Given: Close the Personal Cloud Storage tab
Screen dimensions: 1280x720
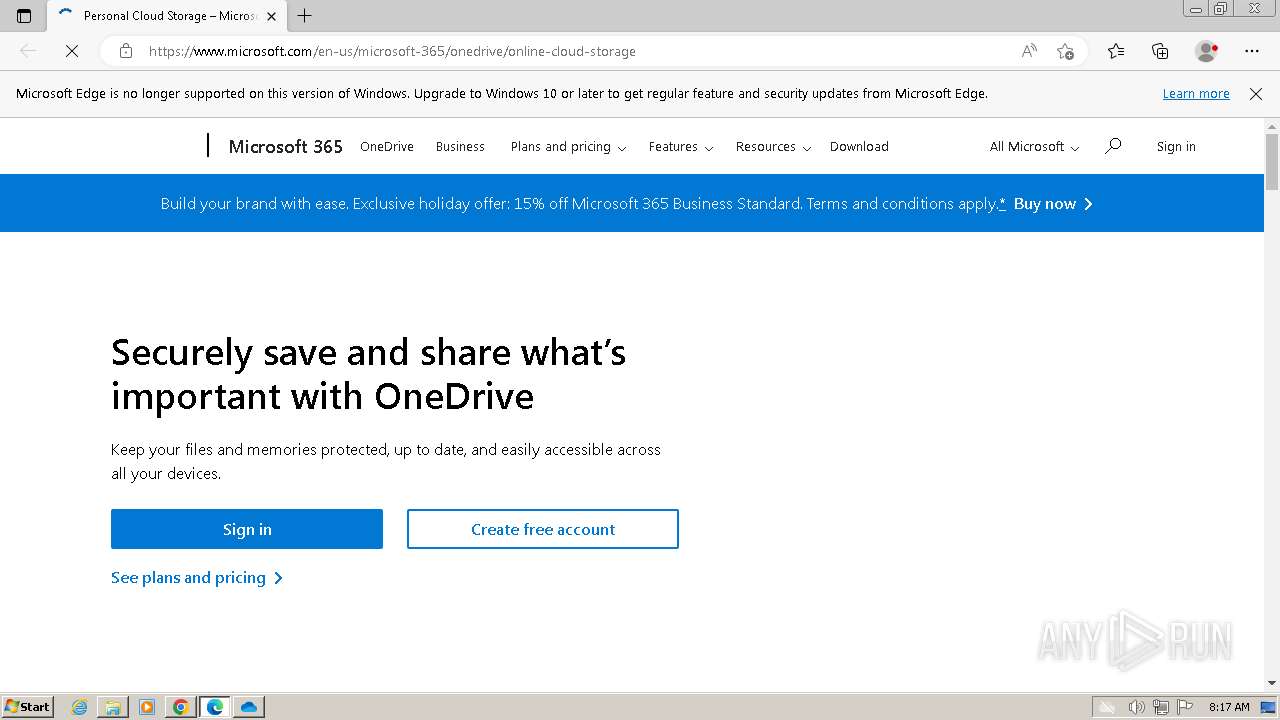Looking at the screenshot, I should pyautogui.click(x=271, y=16).
